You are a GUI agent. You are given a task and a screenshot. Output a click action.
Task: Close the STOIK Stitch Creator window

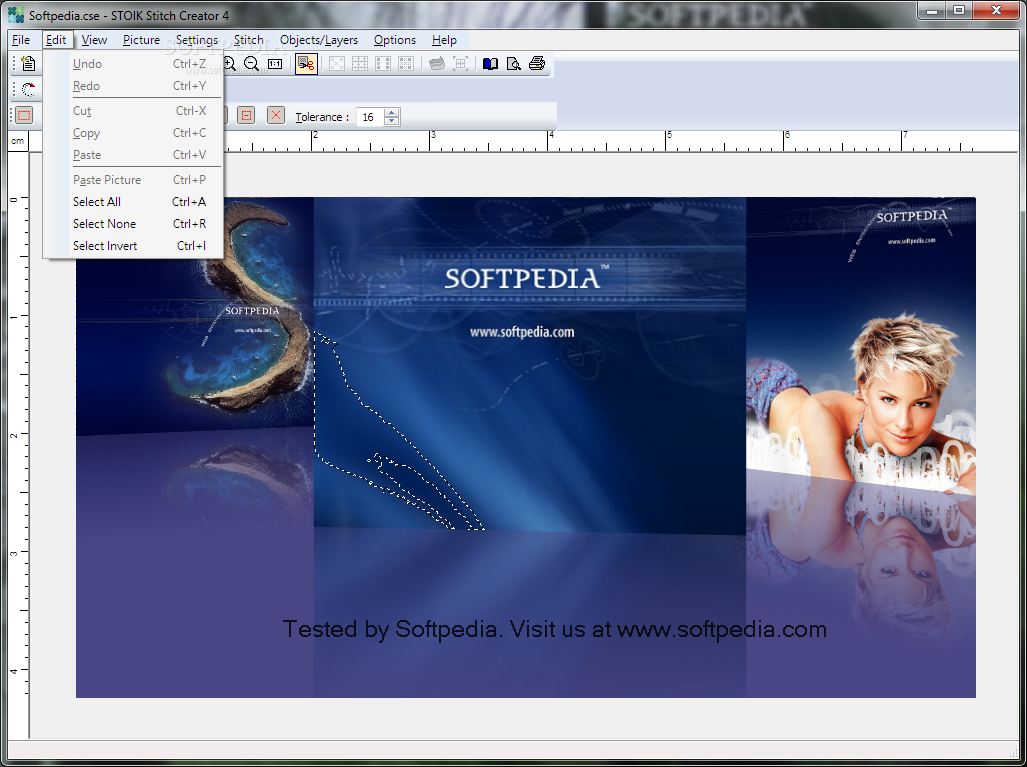tap(996, 10)
